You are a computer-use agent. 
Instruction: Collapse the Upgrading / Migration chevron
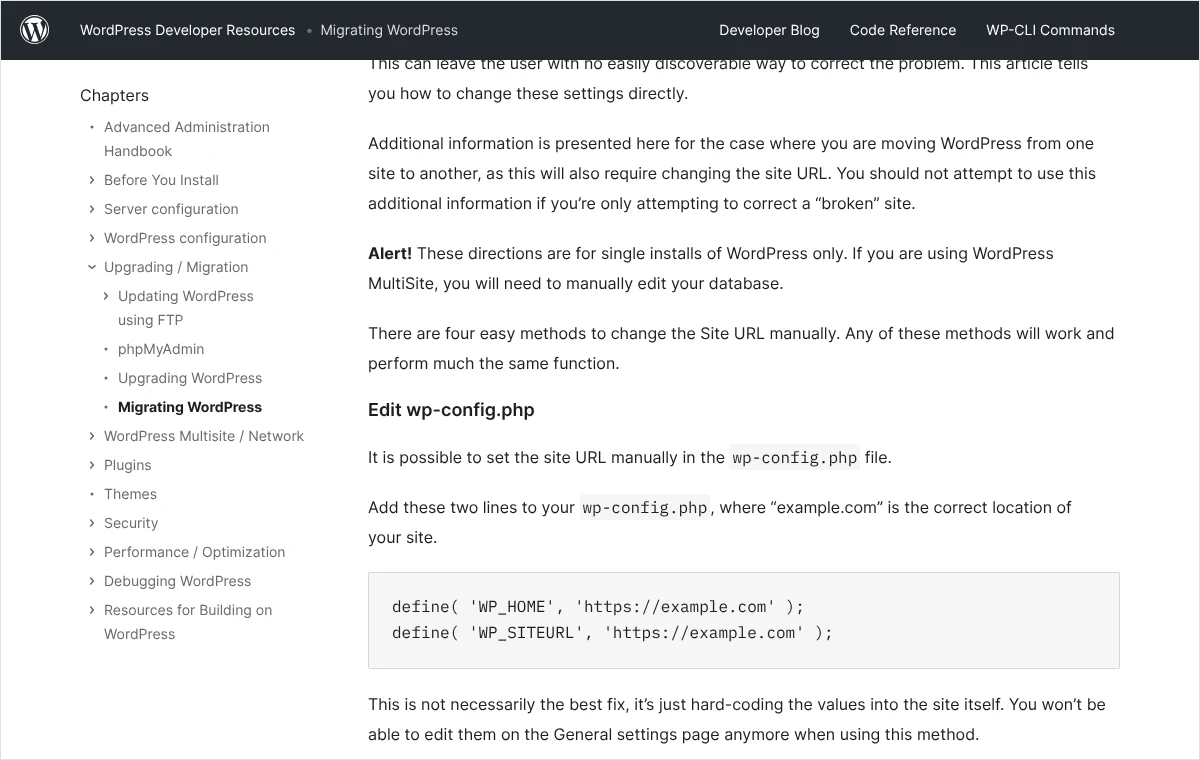92,267
